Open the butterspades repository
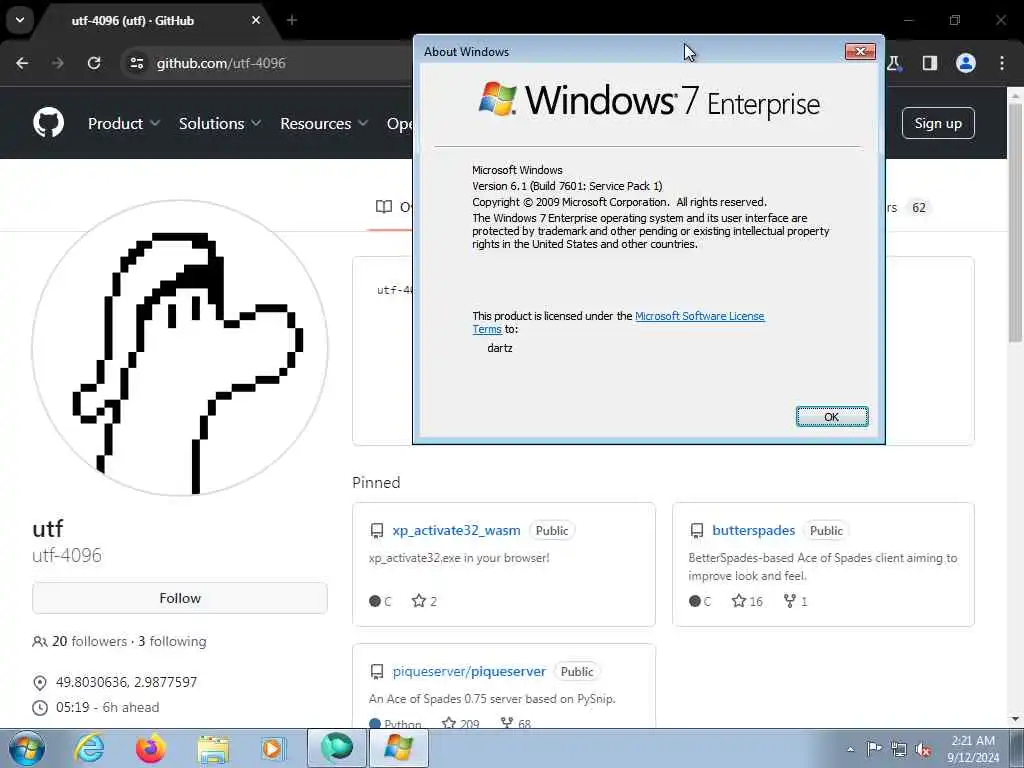Viewport: 1024px width, 768px height. pos(753,530)
